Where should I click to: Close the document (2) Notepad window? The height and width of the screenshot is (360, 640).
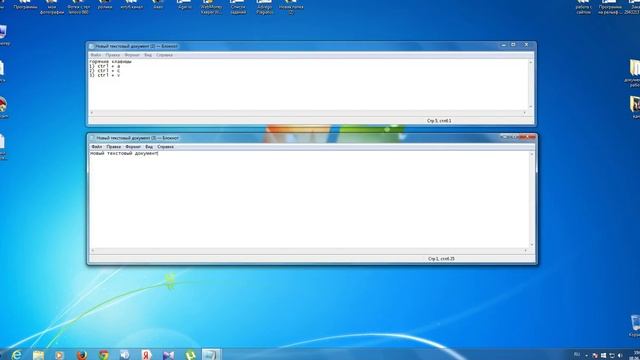tap(527, 44)
